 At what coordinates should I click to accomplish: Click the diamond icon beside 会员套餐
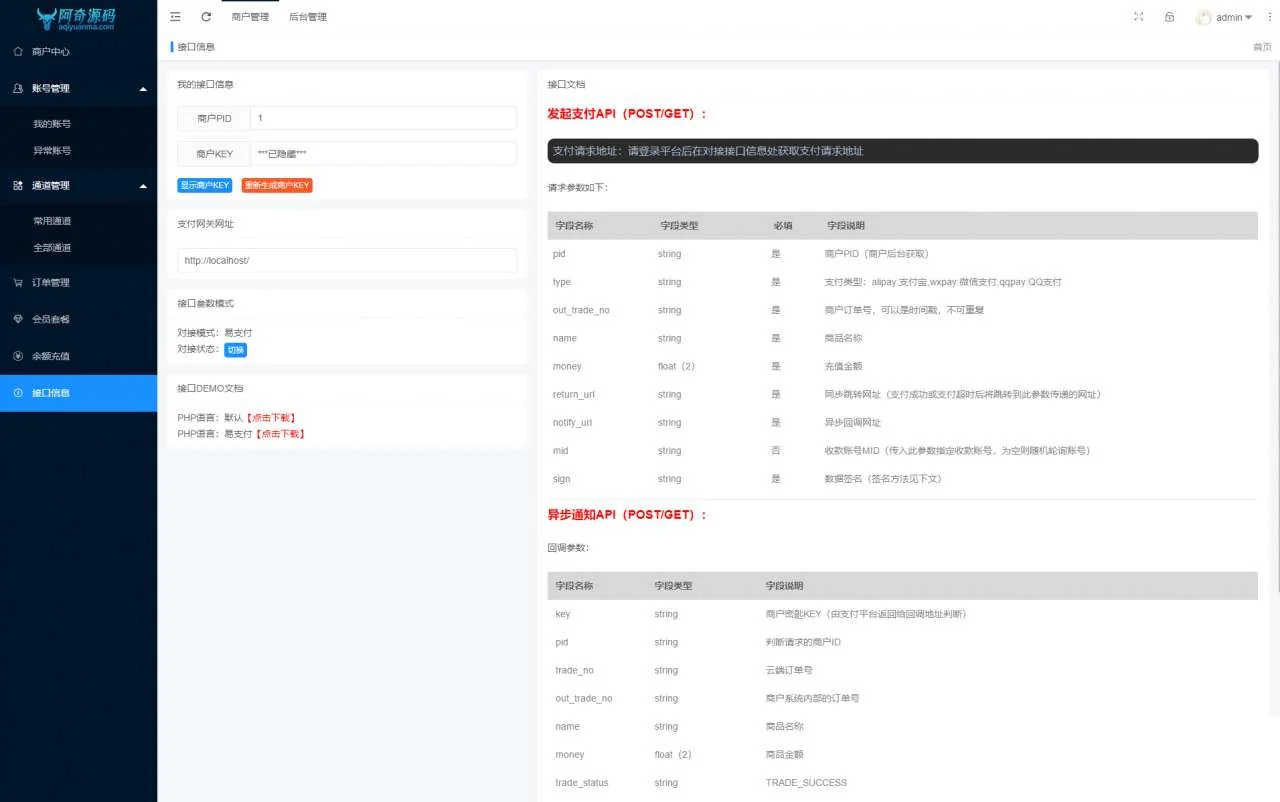click(18, 319)
